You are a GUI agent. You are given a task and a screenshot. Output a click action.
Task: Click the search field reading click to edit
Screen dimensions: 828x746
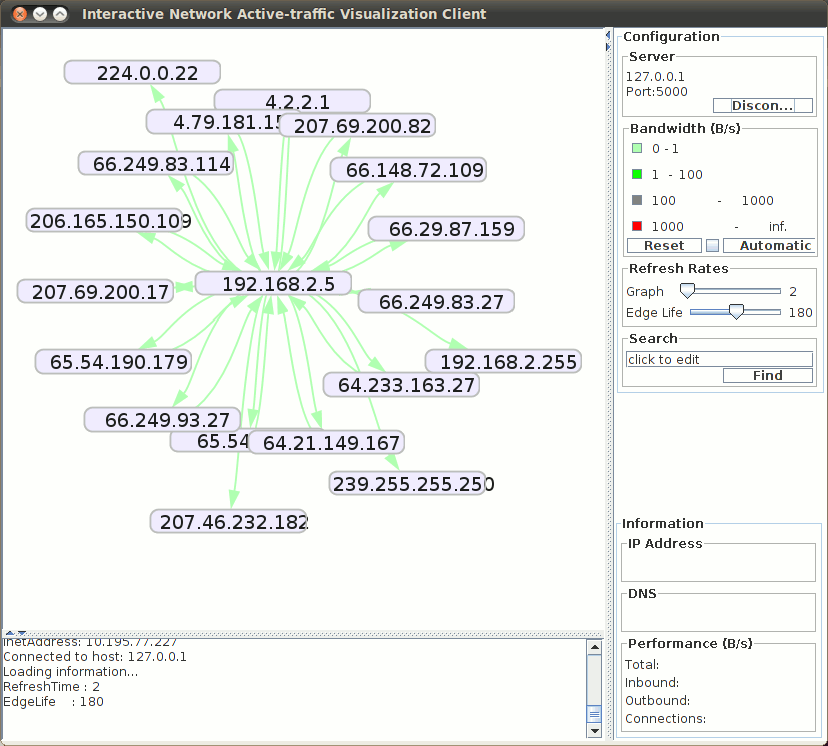click(x=718, y=359)
